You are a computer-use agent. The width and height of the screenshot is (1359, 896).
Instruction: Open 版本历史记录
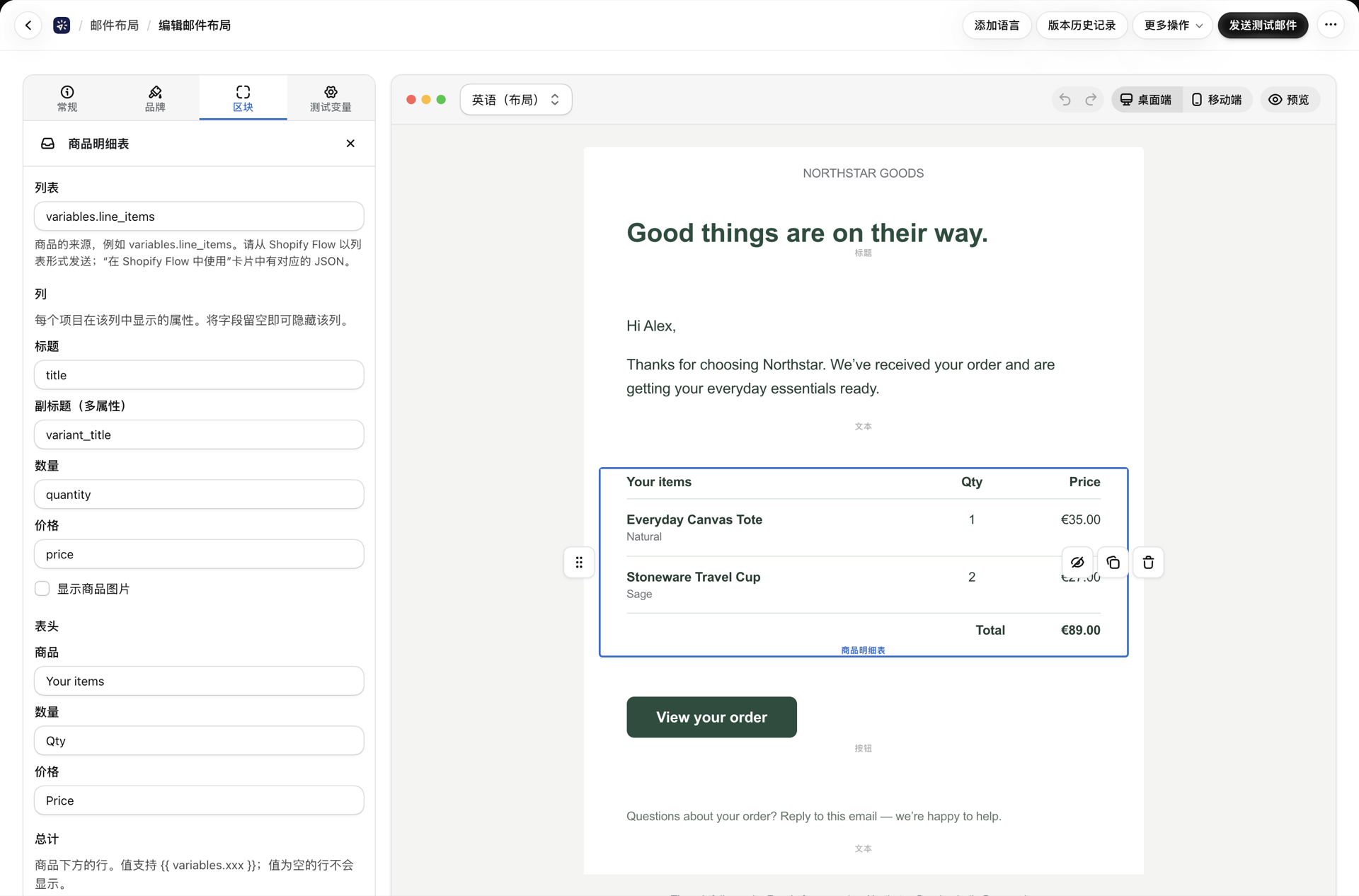pyautogui.click(x=1082, y=25)
